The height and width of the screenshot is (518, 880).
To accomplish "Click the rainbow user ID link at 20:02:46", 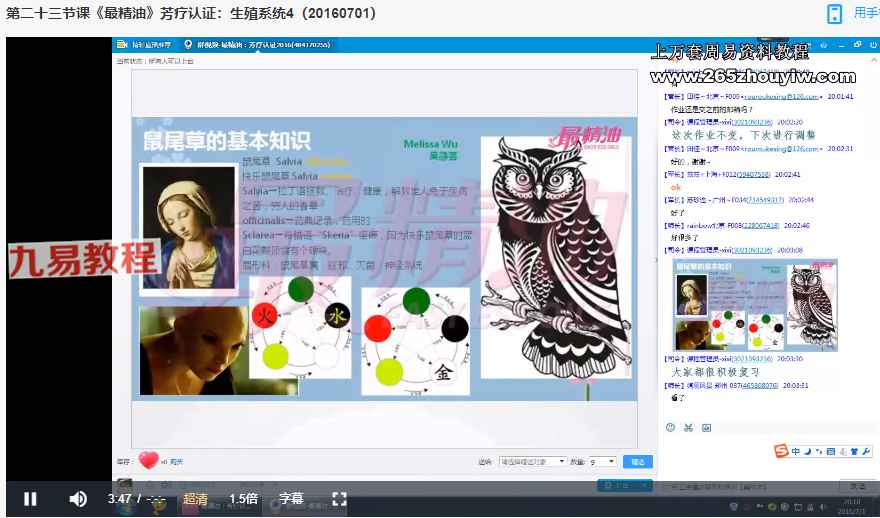I will (x=761, y=226).
